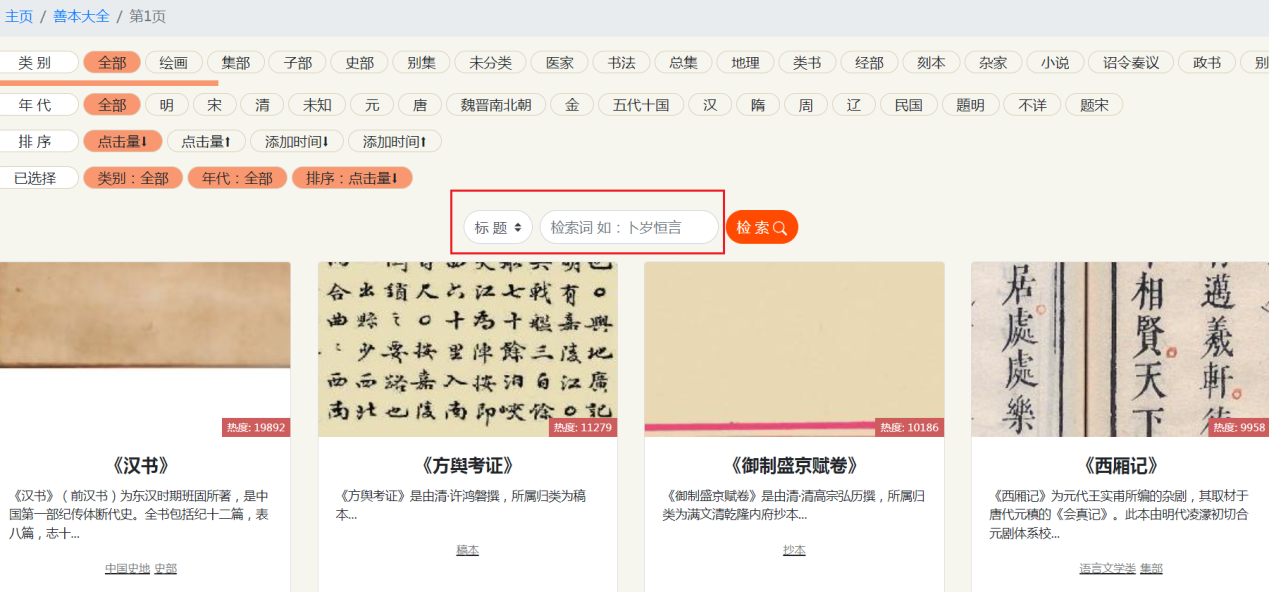Select the 刻本 category filter
Screen dimensions: 1269x592
click(x=932, y=62)
